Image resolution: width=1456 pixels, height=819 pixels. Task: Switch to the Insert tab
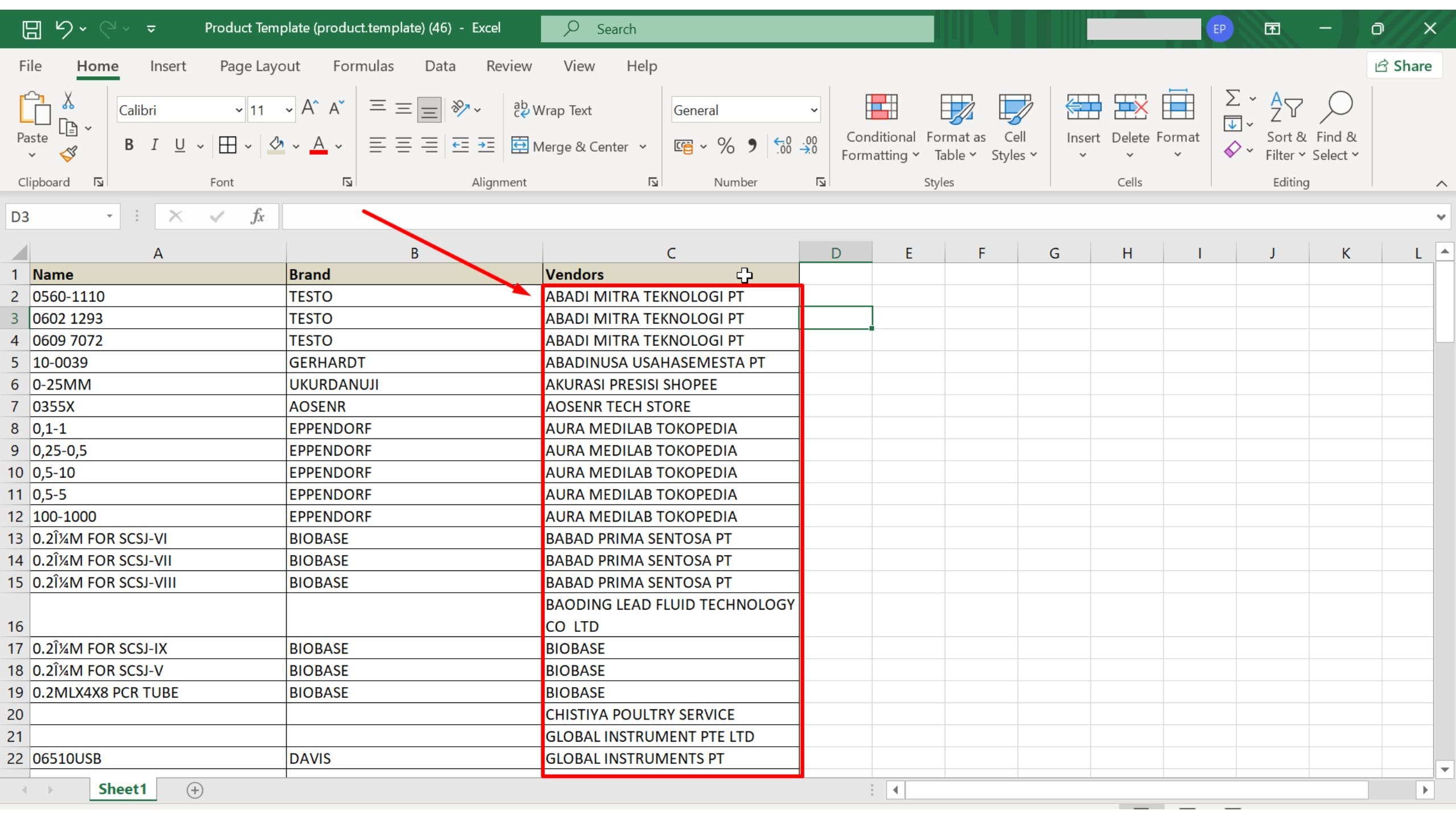pos(168,66)
